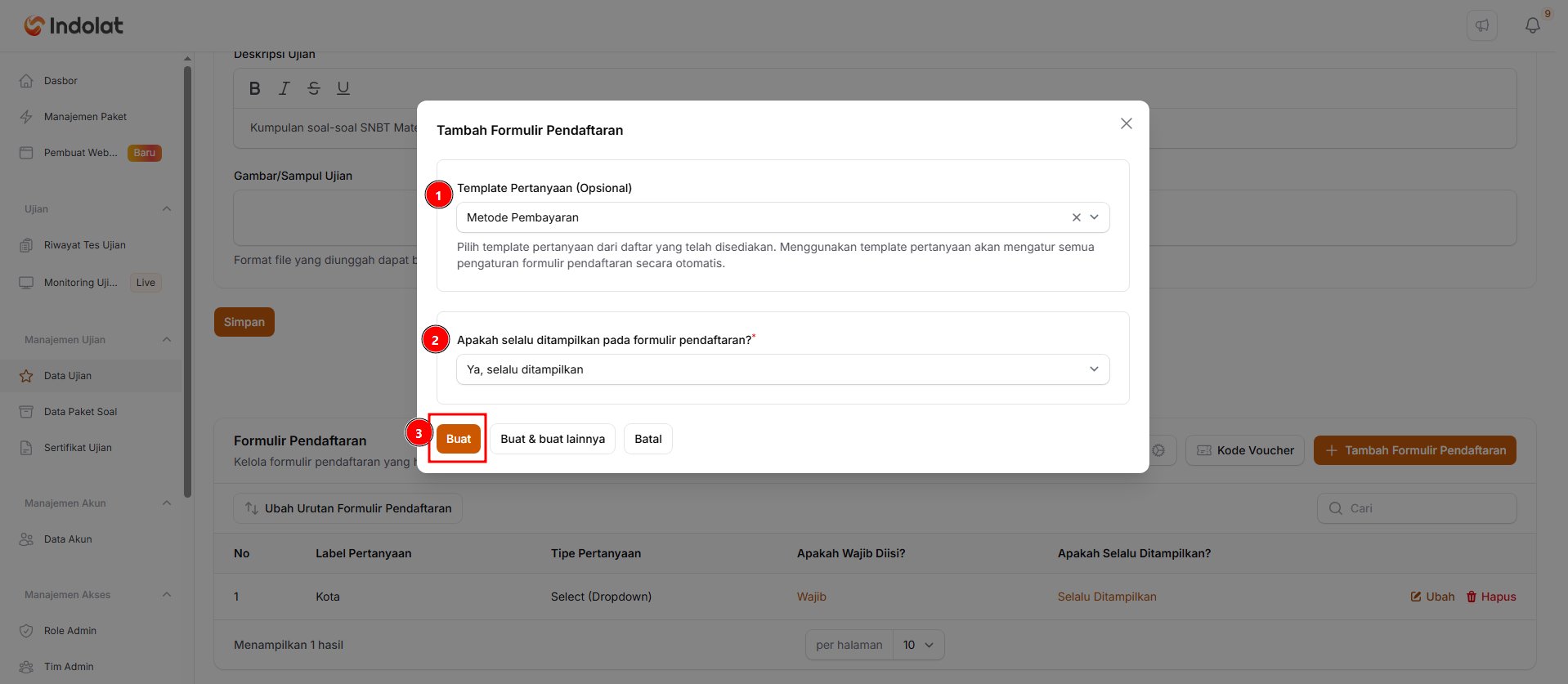Apply strikethrough formatting in description editor
The width and height of the screenshot is (1568, 684).
313,88
